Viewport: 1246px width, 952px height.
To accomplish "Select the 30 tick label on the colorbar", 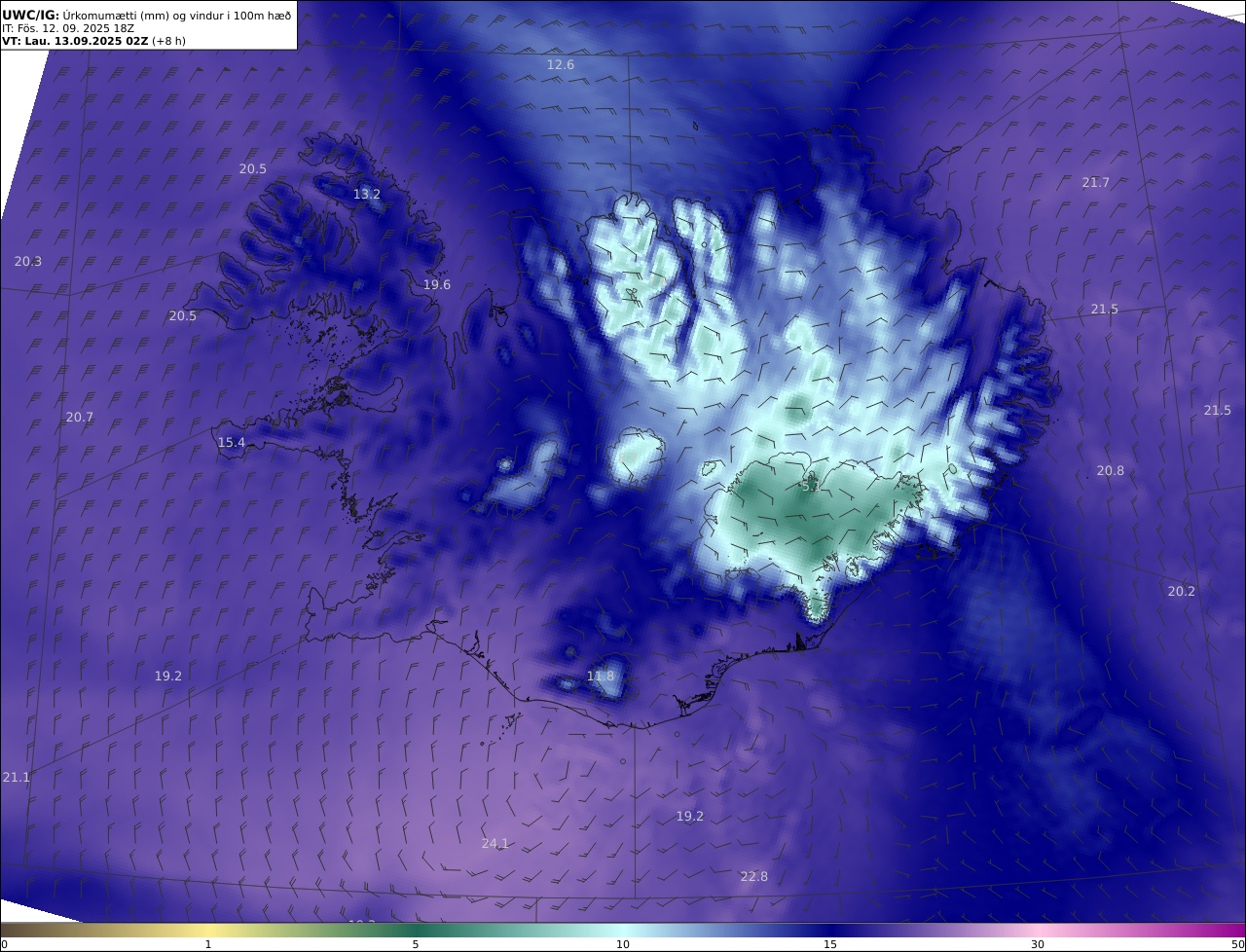I will click(1038, 944).
